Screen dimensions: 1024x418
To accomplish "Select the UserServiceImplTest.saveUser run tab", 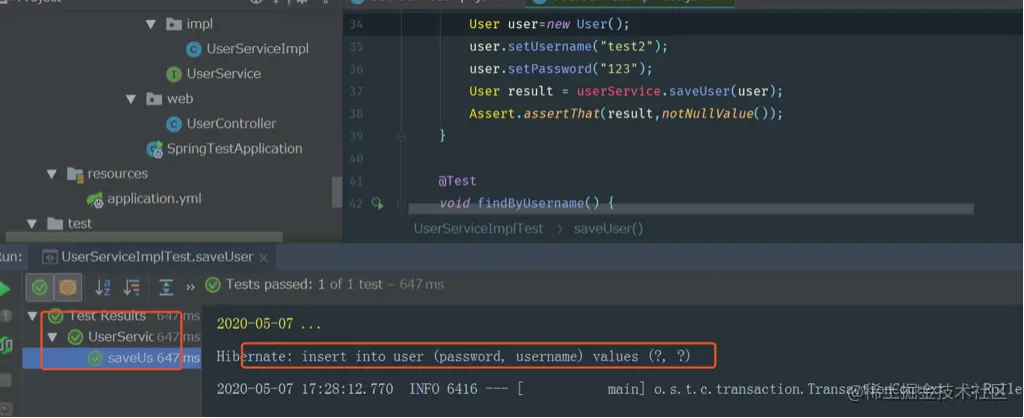I will (x=155, y=257).
